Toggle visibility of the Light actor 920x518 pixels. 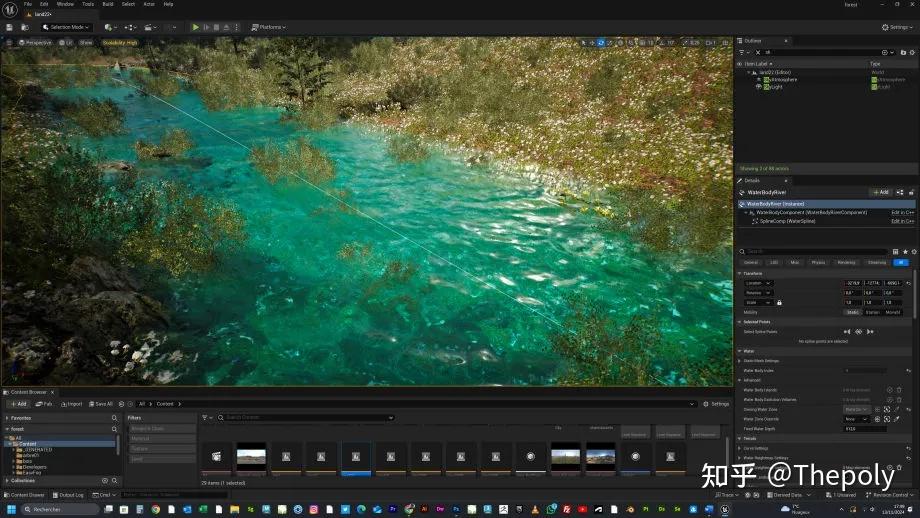click(759, 87)
